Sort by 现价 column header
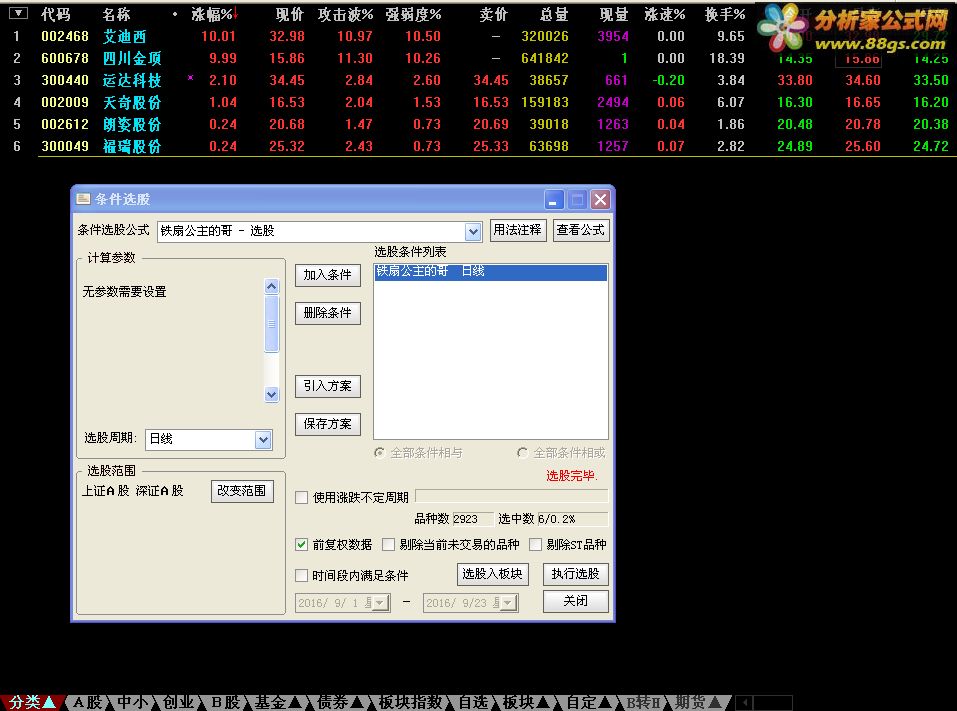The height and width of the screenshot is (711, 957). (289, 14)
